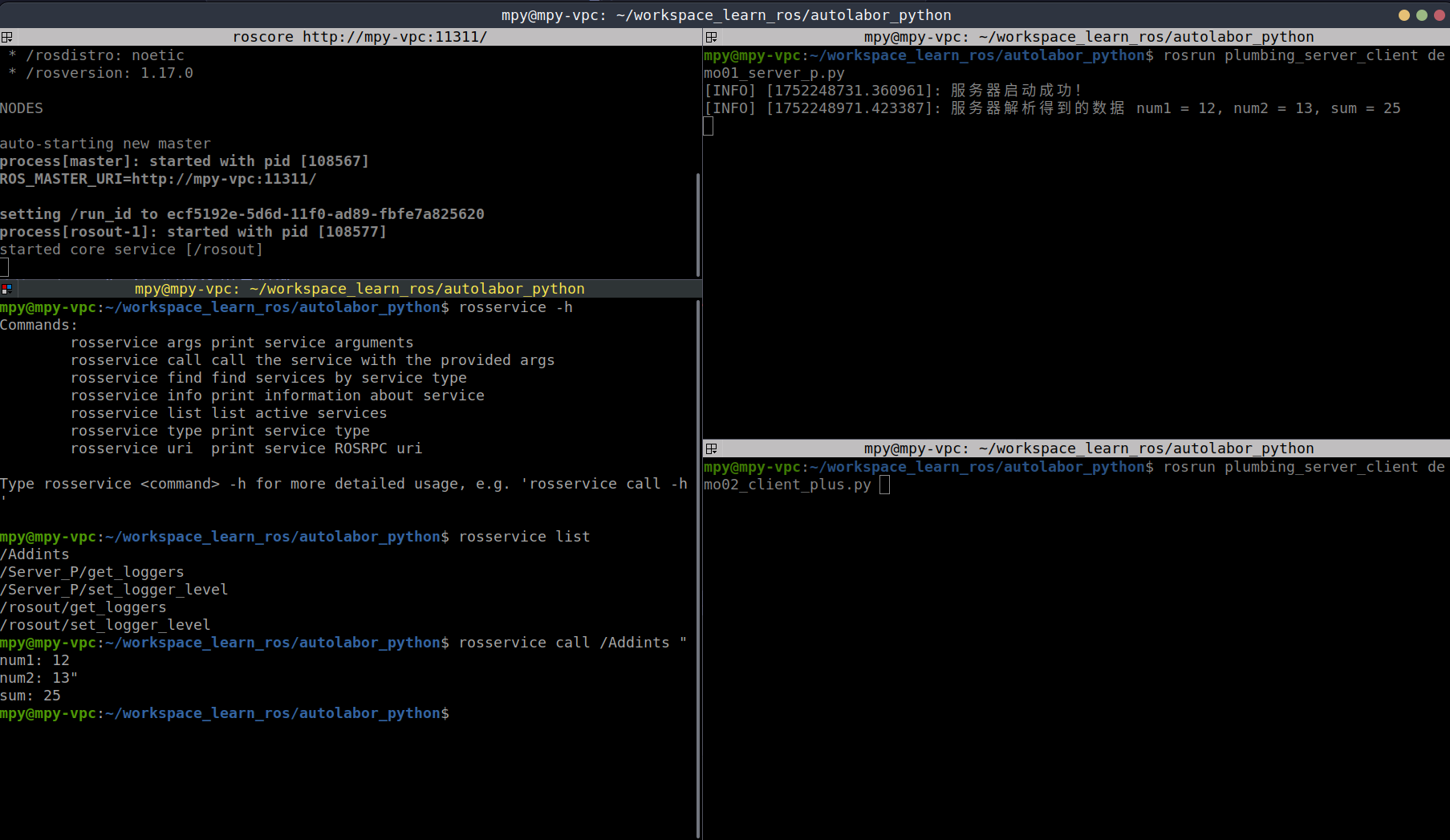Open grouping menu icon of roscore pane
Screen dimensions: 1450x840
[6, 37]
